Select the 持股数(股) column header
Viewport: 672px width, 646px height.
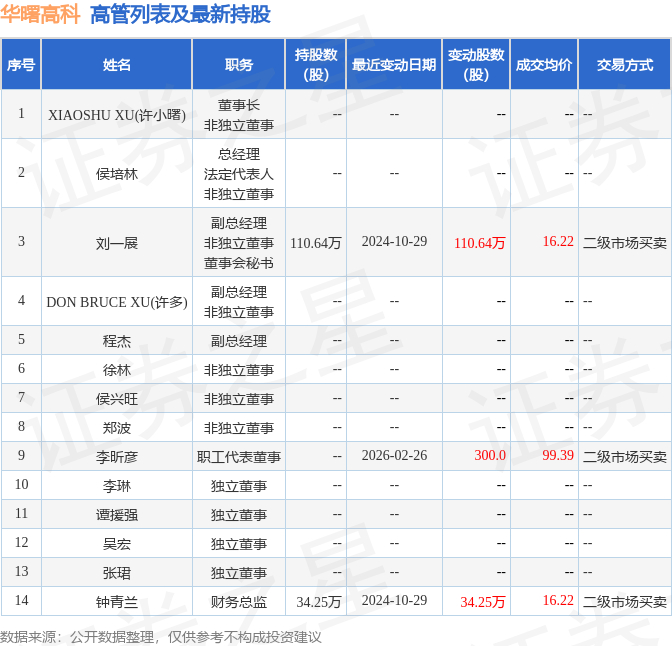coord(316,65)
